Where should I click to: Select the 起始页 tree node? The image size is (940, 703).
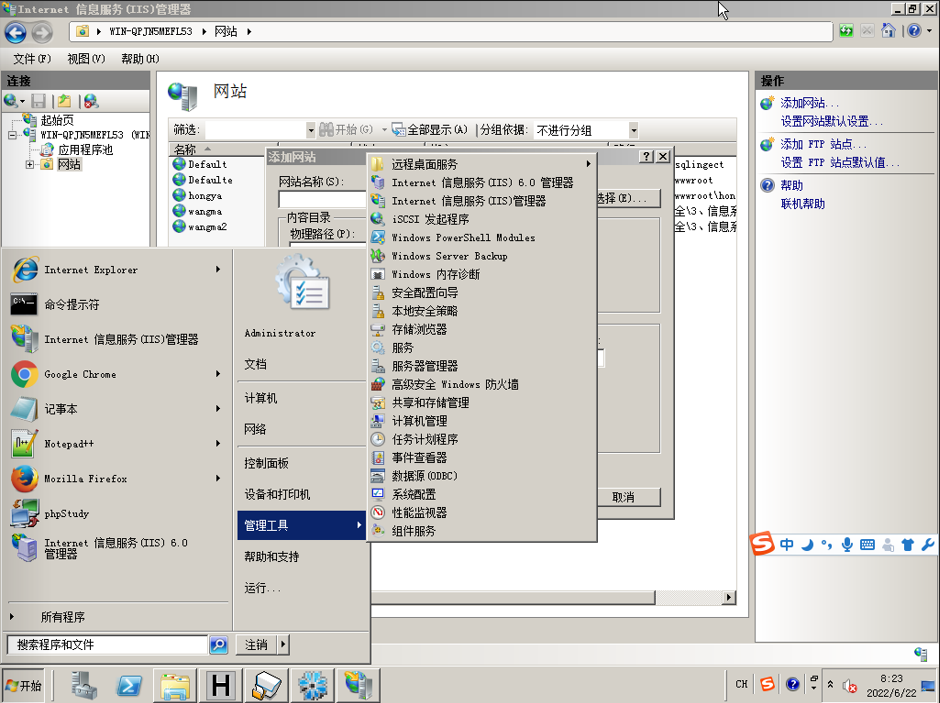[x=57, y=120]
